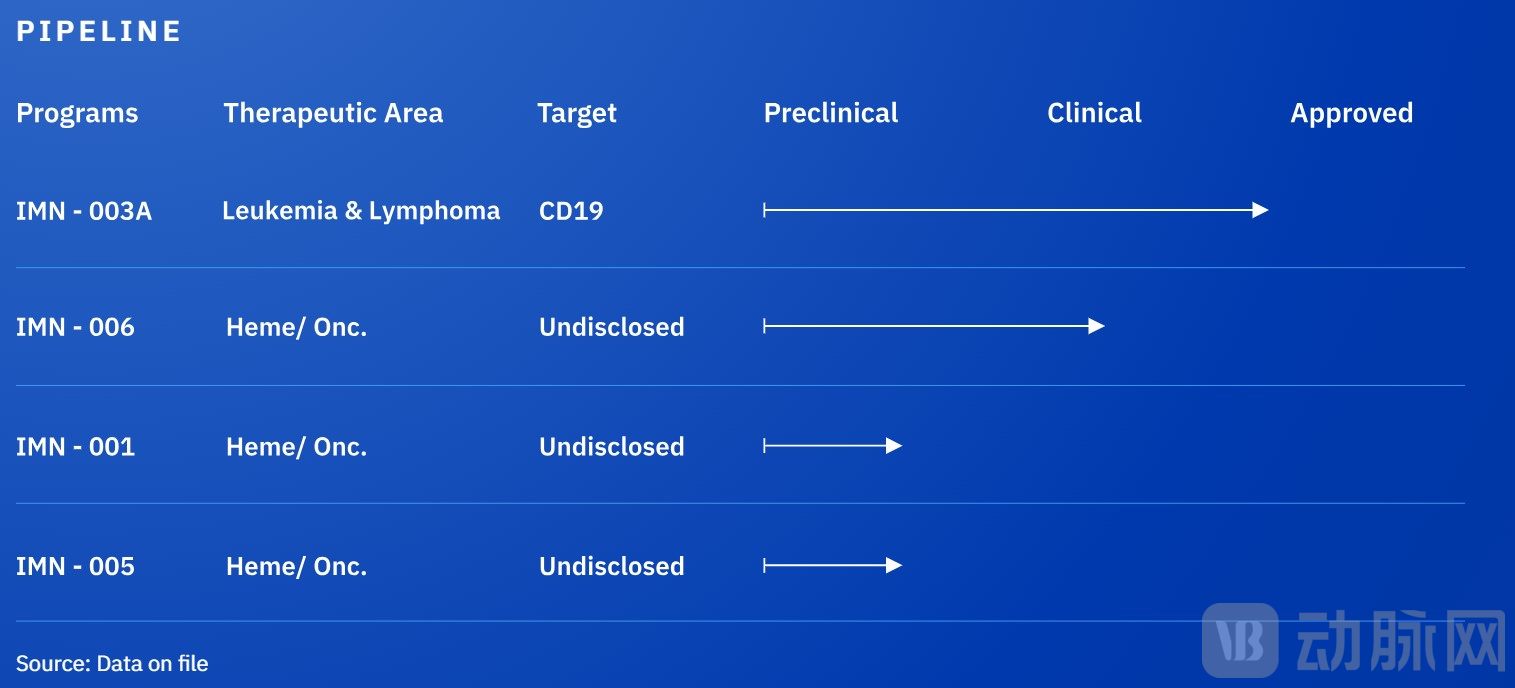Click the Source: Data on file note
This screenshot has height=688, width=1515.
[112, 663]
